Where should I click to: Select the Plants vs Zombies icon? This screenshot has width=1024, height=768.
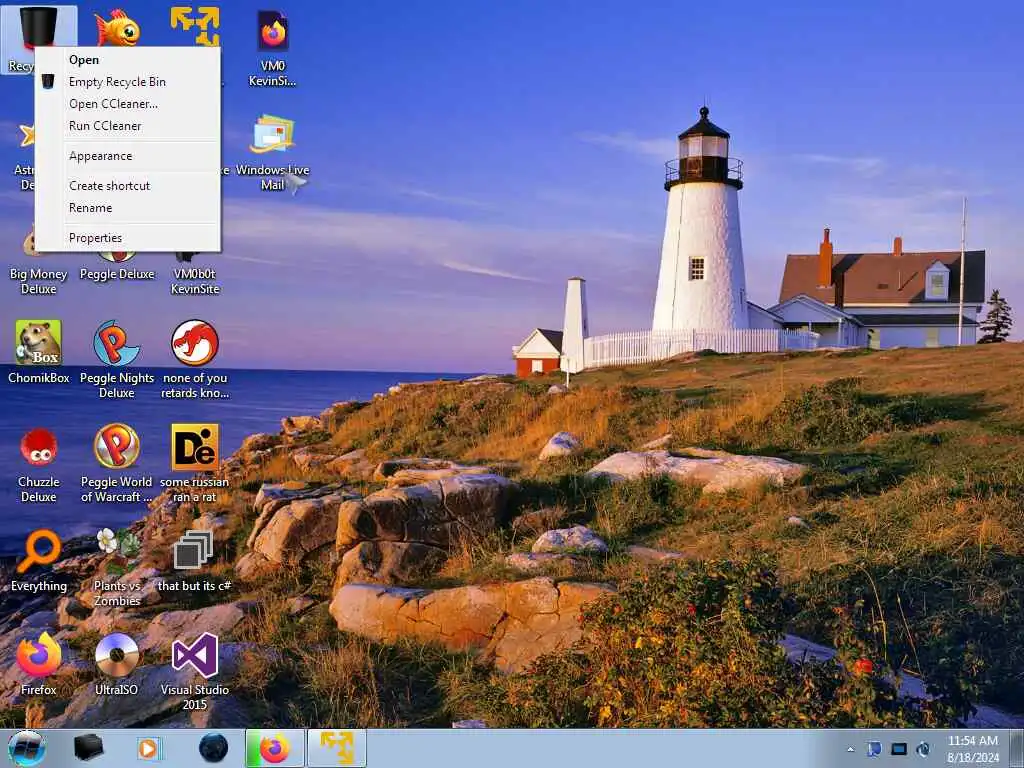117,567
